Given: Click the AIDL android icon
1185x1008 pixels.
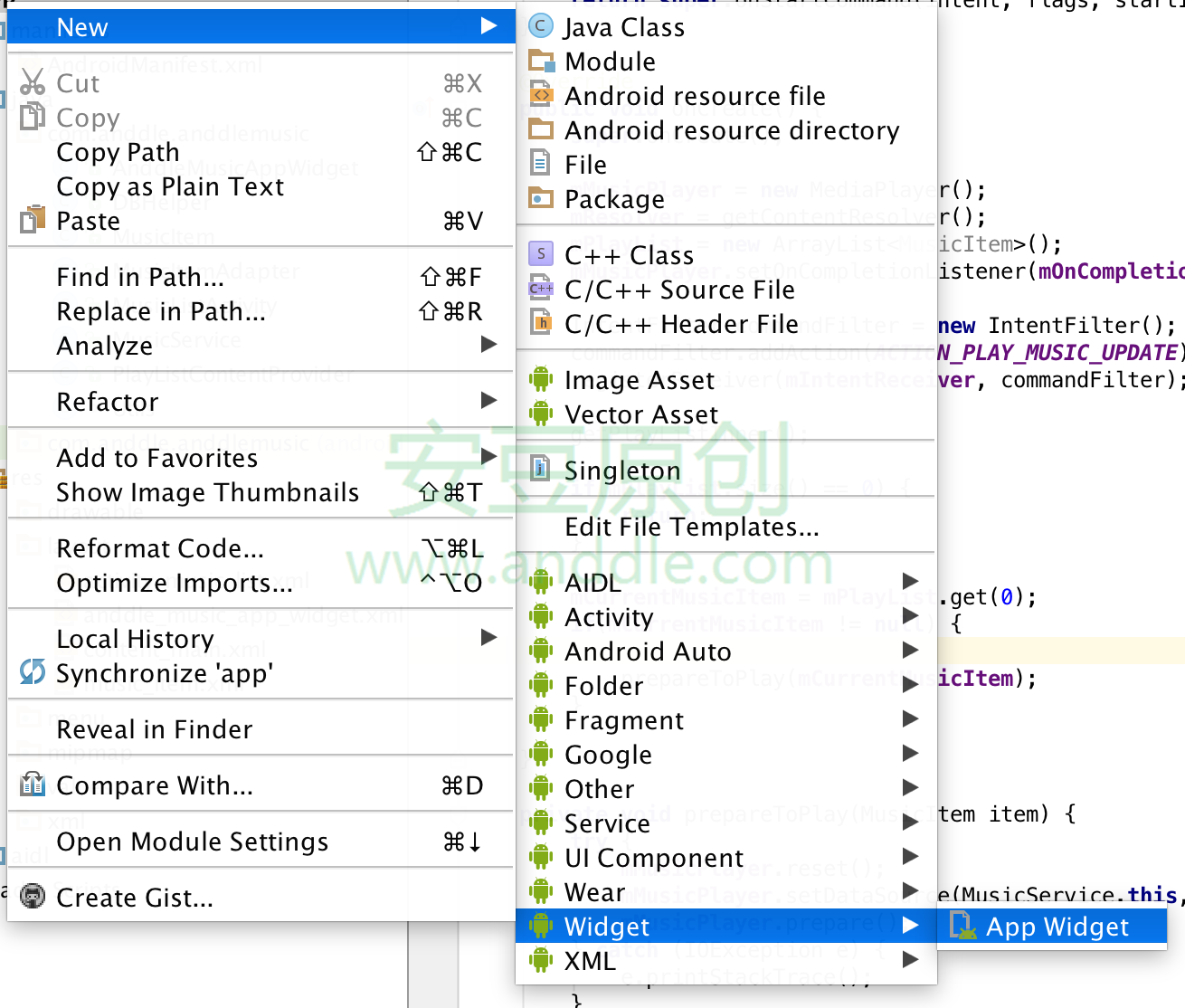Looking at the screenshot, I should pos(541,582).
